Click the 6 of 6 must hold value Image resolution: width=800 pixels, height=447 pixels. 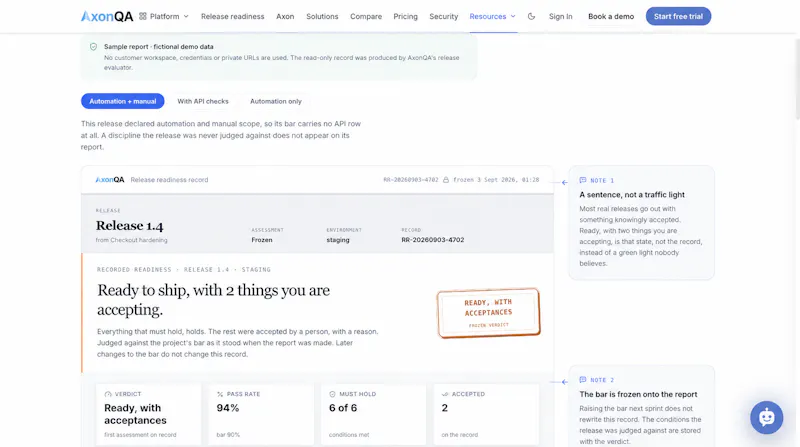click(x=343, y=408)
